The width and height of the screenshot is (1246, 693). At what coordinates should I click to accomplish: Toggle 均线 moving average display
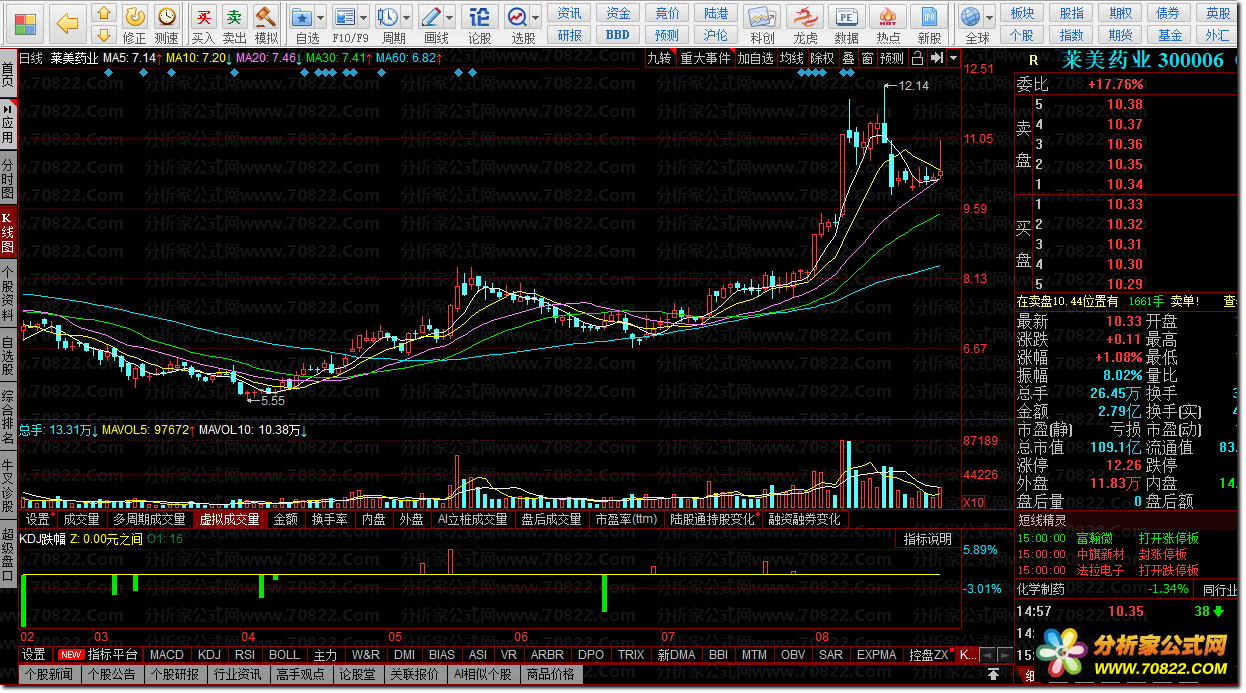[792, 58]
